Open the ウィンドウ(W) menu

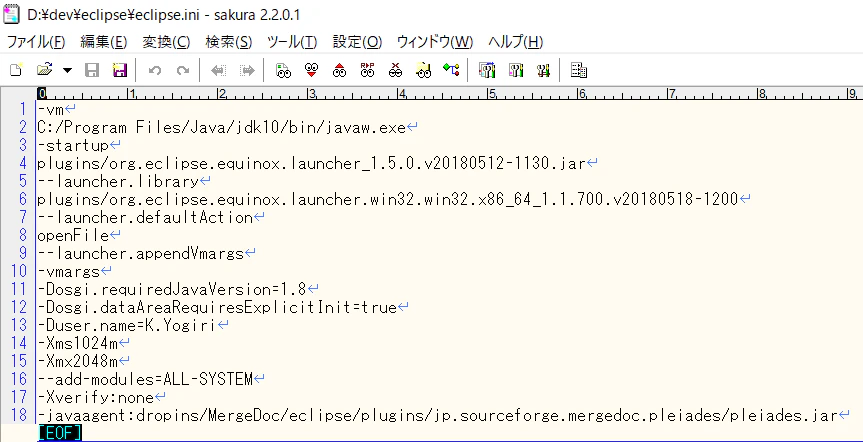pos(435,42)
